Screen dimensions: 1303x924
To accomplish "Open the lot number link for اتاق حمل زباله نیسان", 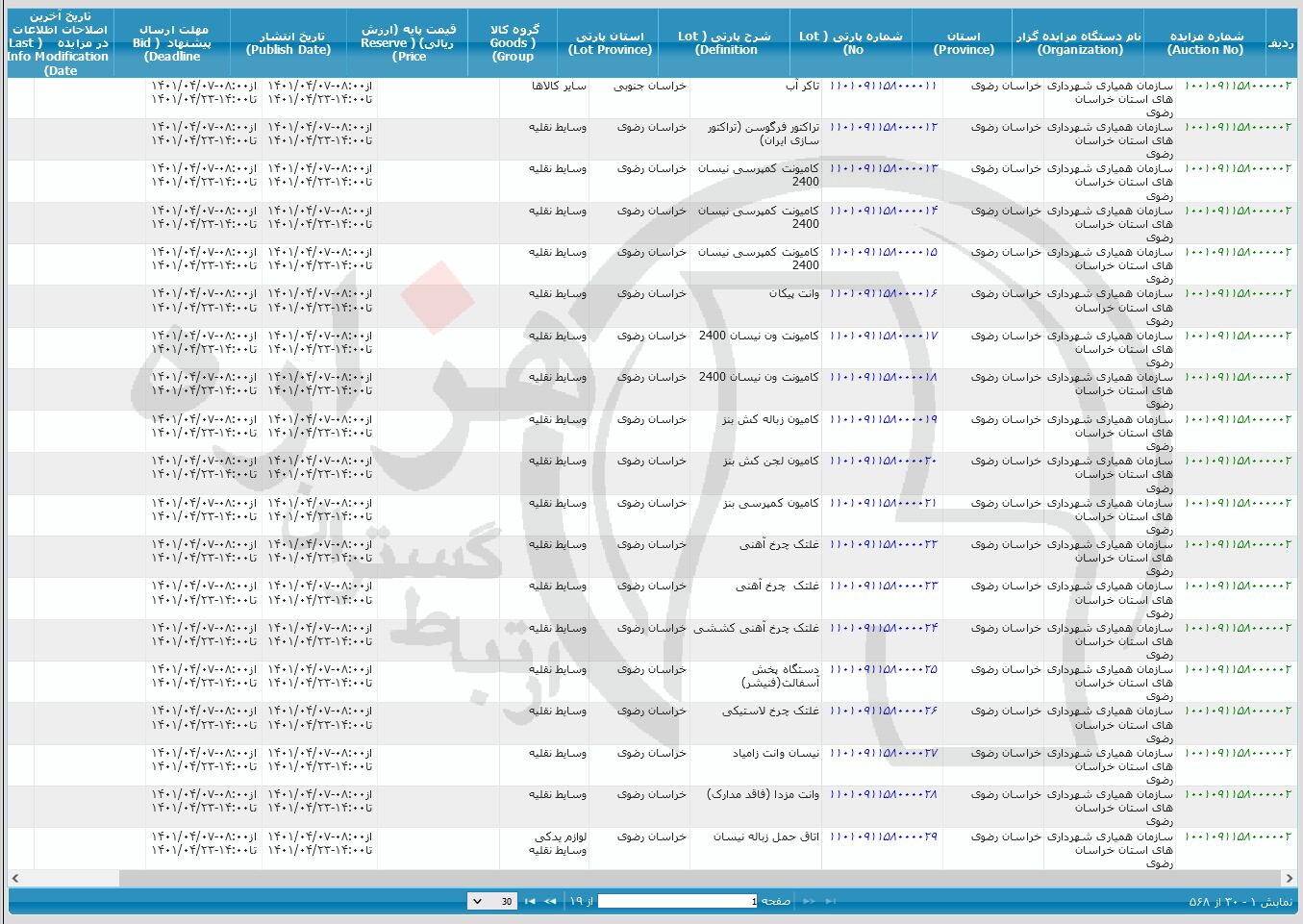I will coord(883,837).
